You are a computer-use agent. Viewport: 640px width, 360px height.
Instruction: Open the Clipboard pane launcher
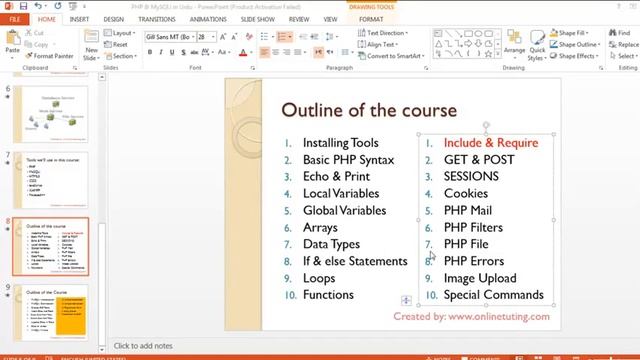point(75,68)
